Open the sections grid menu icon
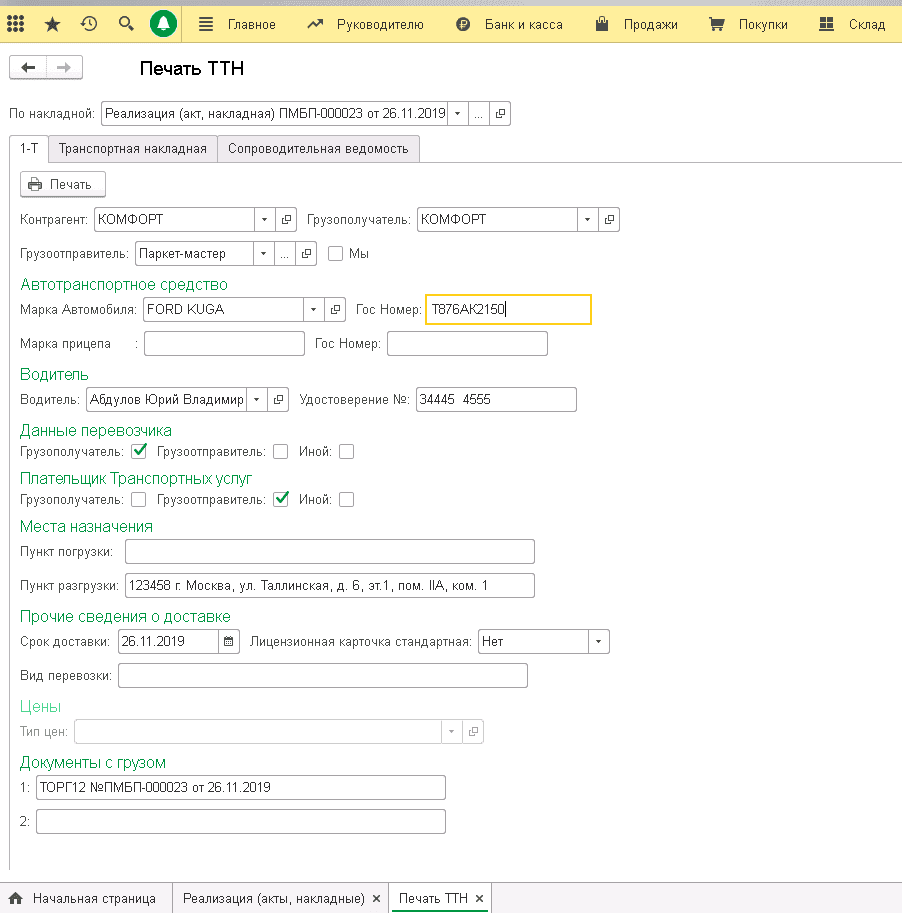Image resolution: width=902 pixels, height=913 pixels. tap(16, 24)
